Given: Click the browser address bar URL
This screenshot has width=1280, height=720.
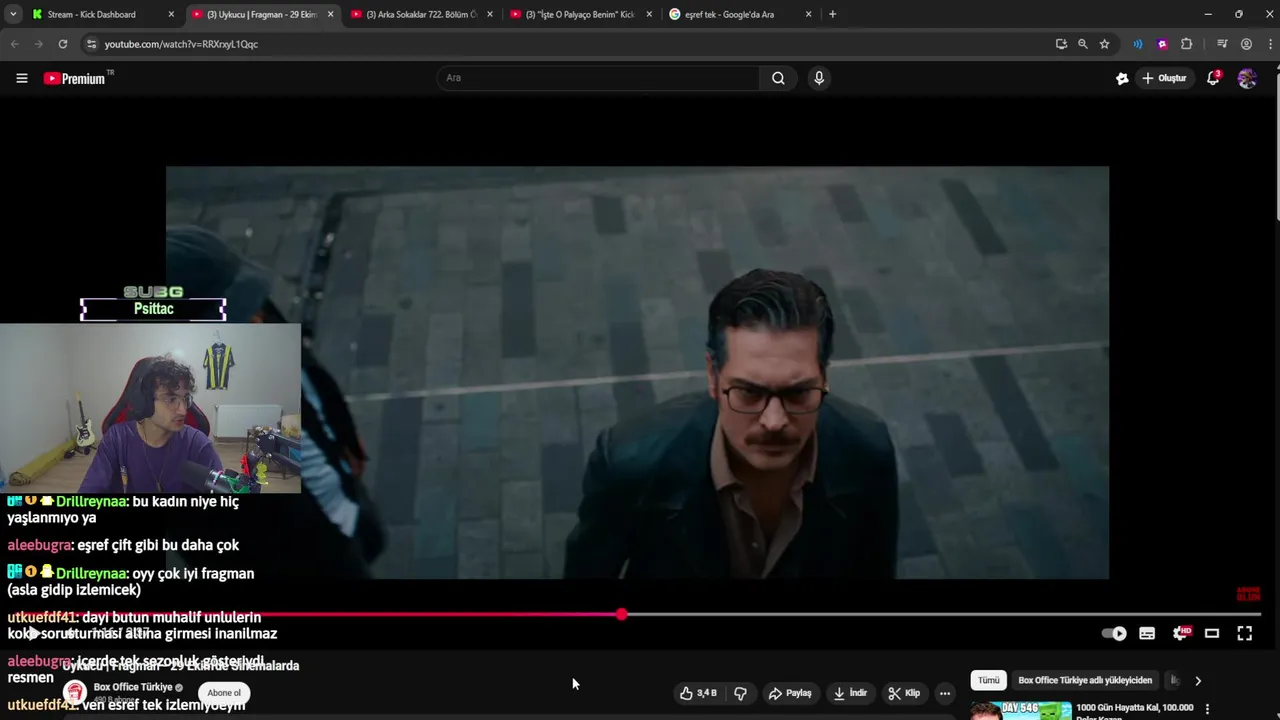Looking at the screenshot, I should [x=181, y=44].
